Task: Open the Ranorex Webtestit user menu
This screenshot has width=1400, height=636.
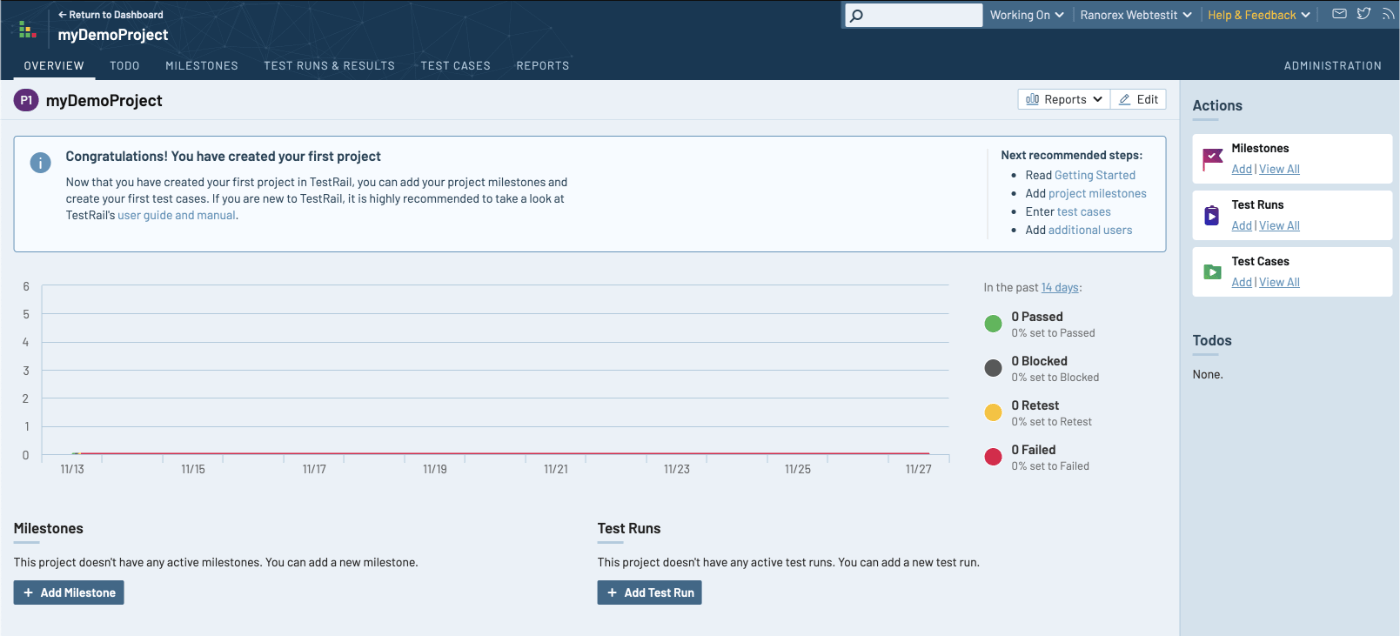Action: [x=1136, y=15]
